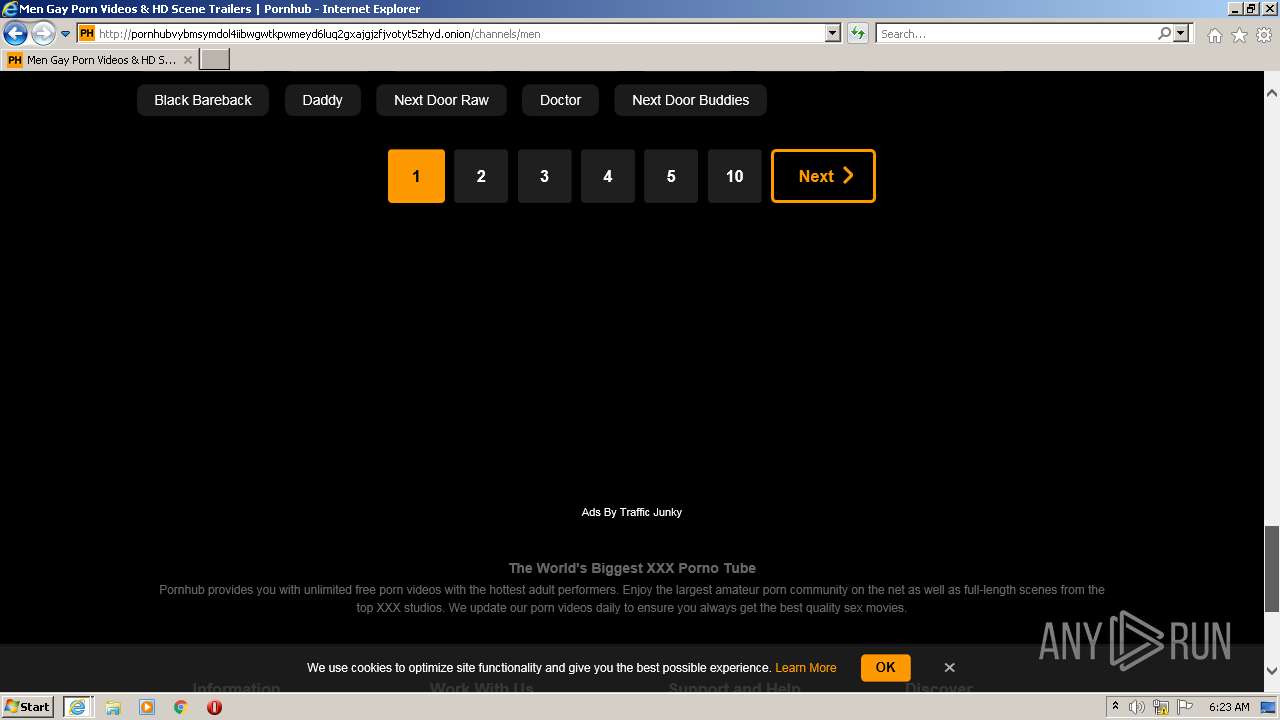Click the vertical scrollbar thumb

pyautogui.click(x=1272, y=567)
